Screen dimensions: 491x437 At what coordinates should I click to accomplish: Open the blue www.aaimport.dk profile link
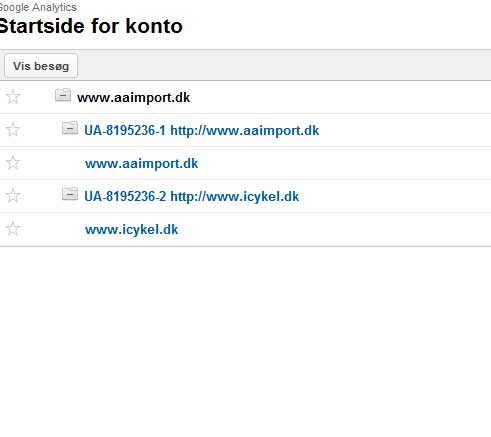(141, 164)
